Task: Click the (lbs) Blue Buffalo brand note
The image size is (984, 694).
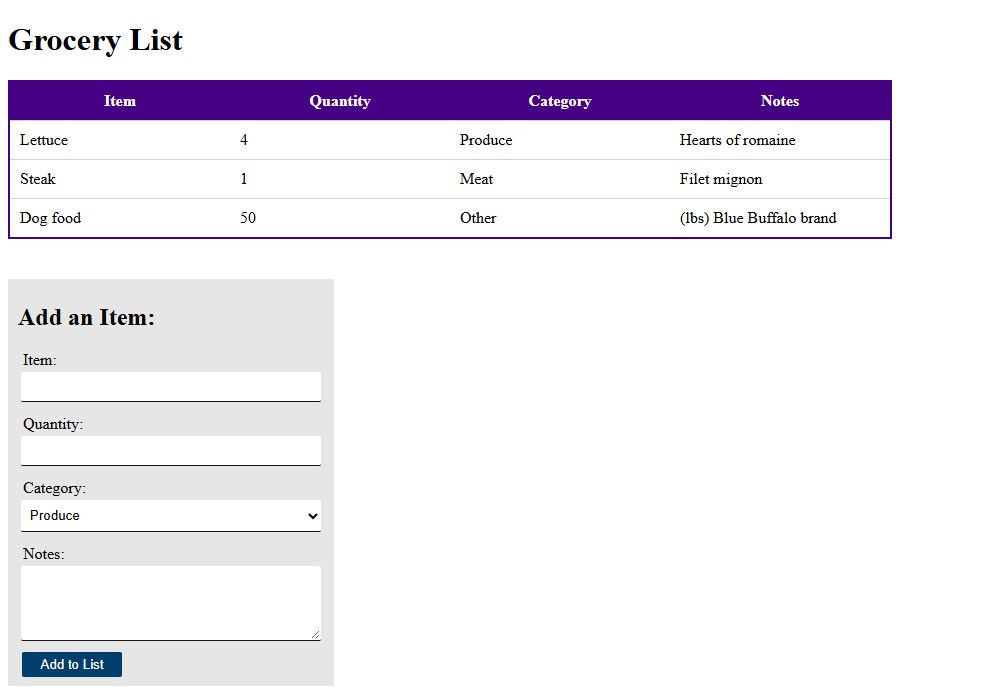Action: [780, 218]
